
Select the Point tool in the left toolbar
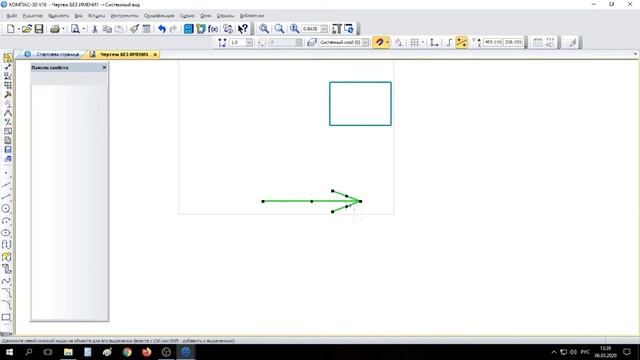[6, 173]
